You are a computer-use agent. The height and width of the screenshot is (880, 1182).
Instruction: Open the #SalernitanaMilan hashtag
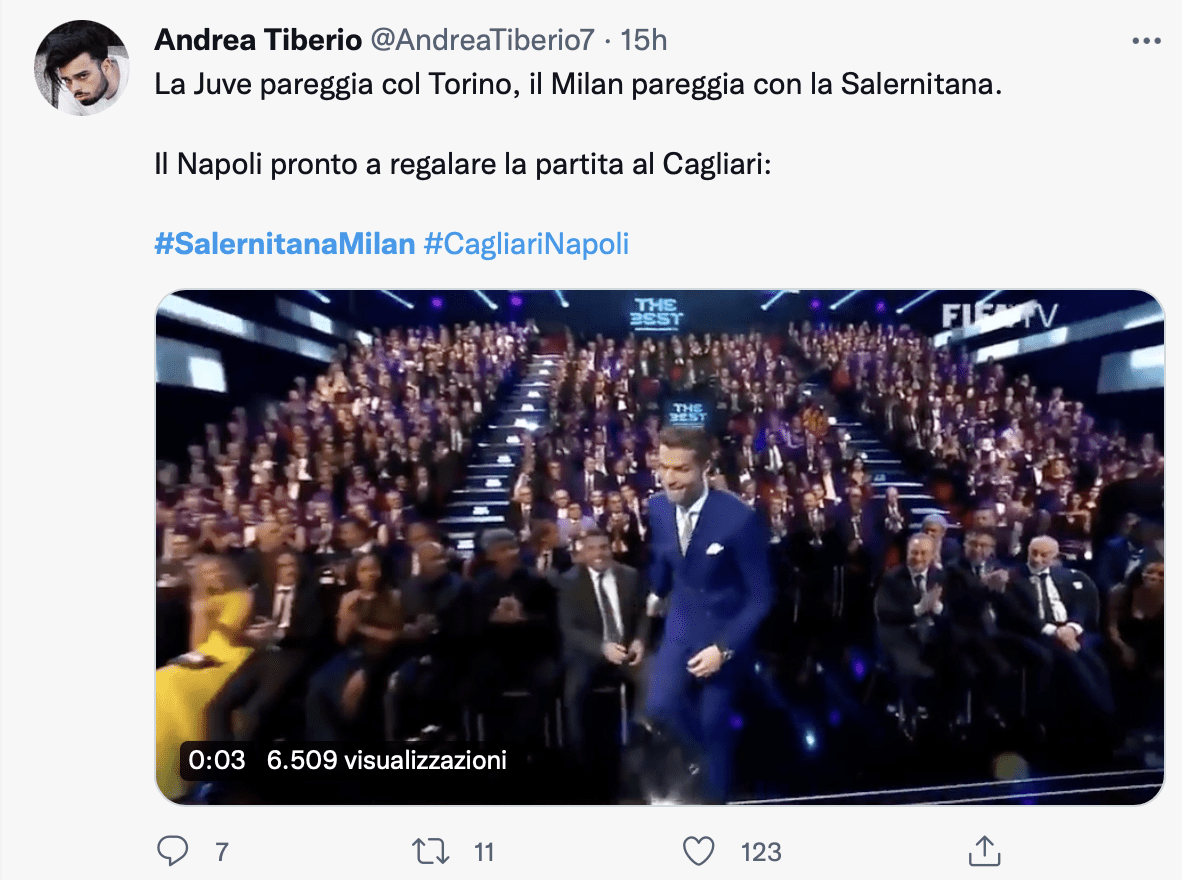(x=284, y=244)
